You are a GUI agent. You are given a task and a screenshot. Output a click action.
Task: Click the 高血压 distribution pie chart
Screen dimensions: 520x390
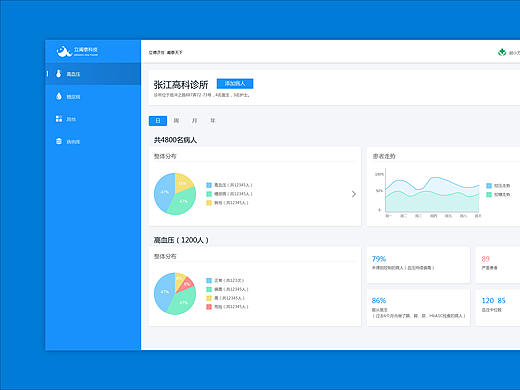click(175, 294)
